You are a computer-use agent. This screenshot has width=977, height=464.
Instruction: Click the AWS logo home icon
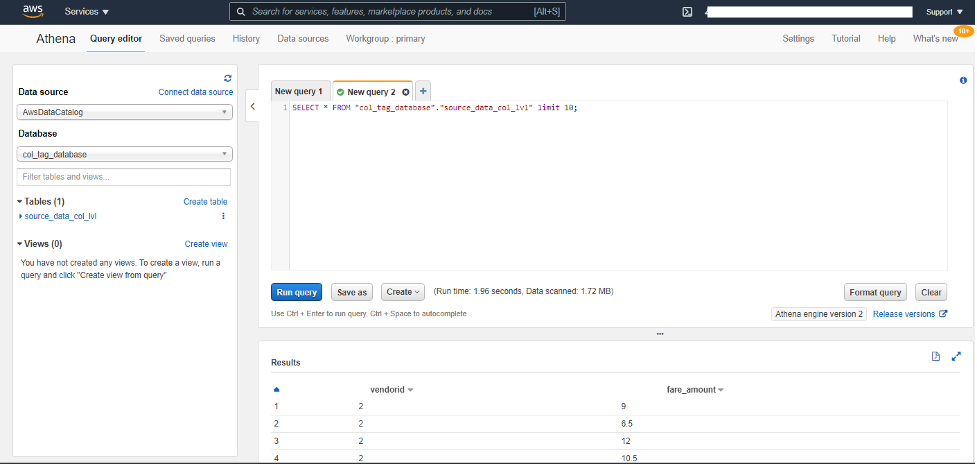tap(32, 11)
